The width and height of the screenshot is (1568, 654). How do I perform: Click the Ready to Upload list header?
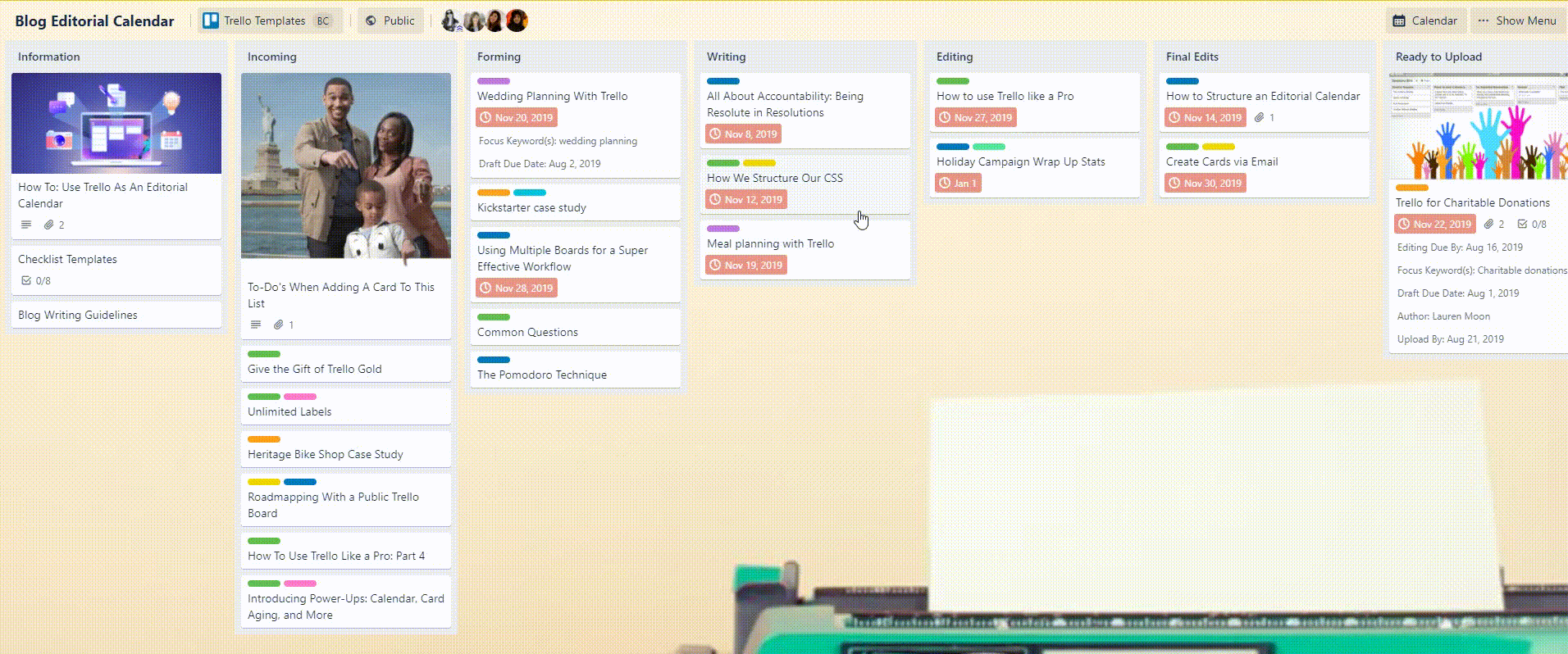1438,57
